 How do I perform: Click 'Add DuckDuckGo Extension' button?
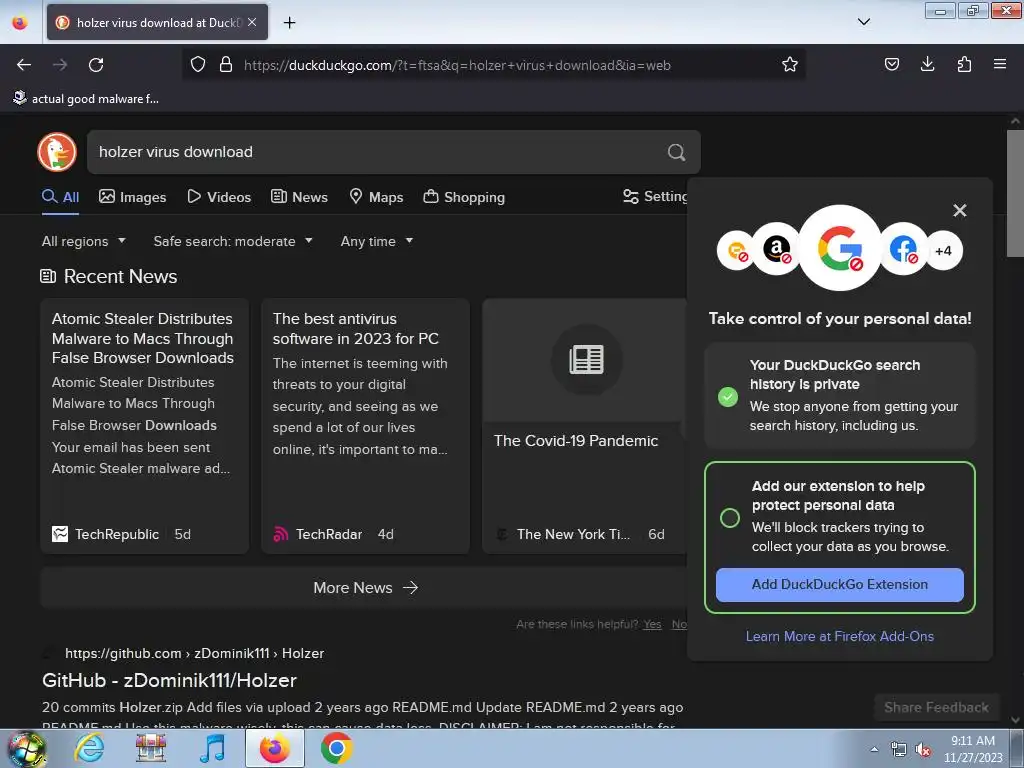[839, 584]
